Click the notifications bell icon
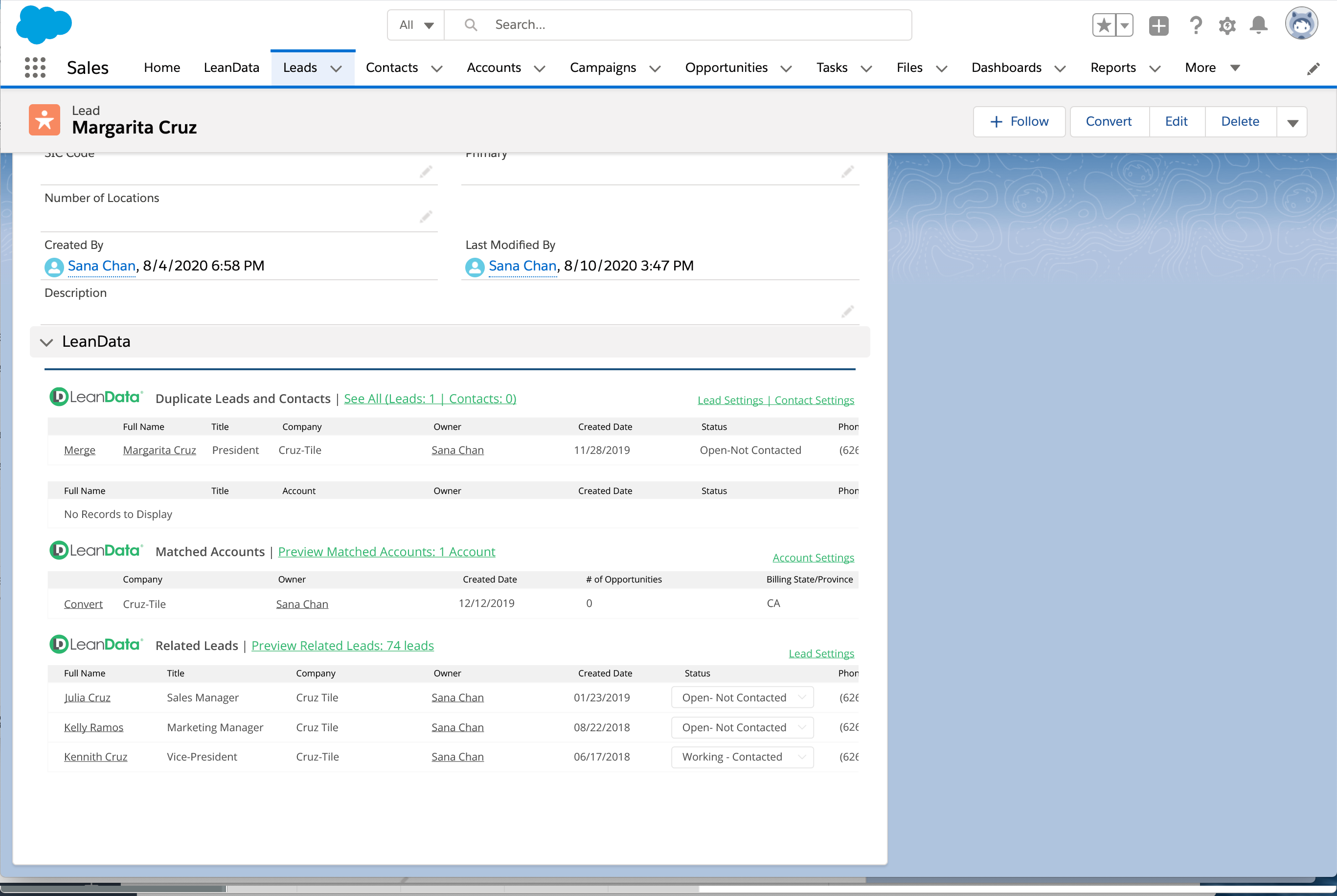1337x896 pixels. [x=1258, y=25]
